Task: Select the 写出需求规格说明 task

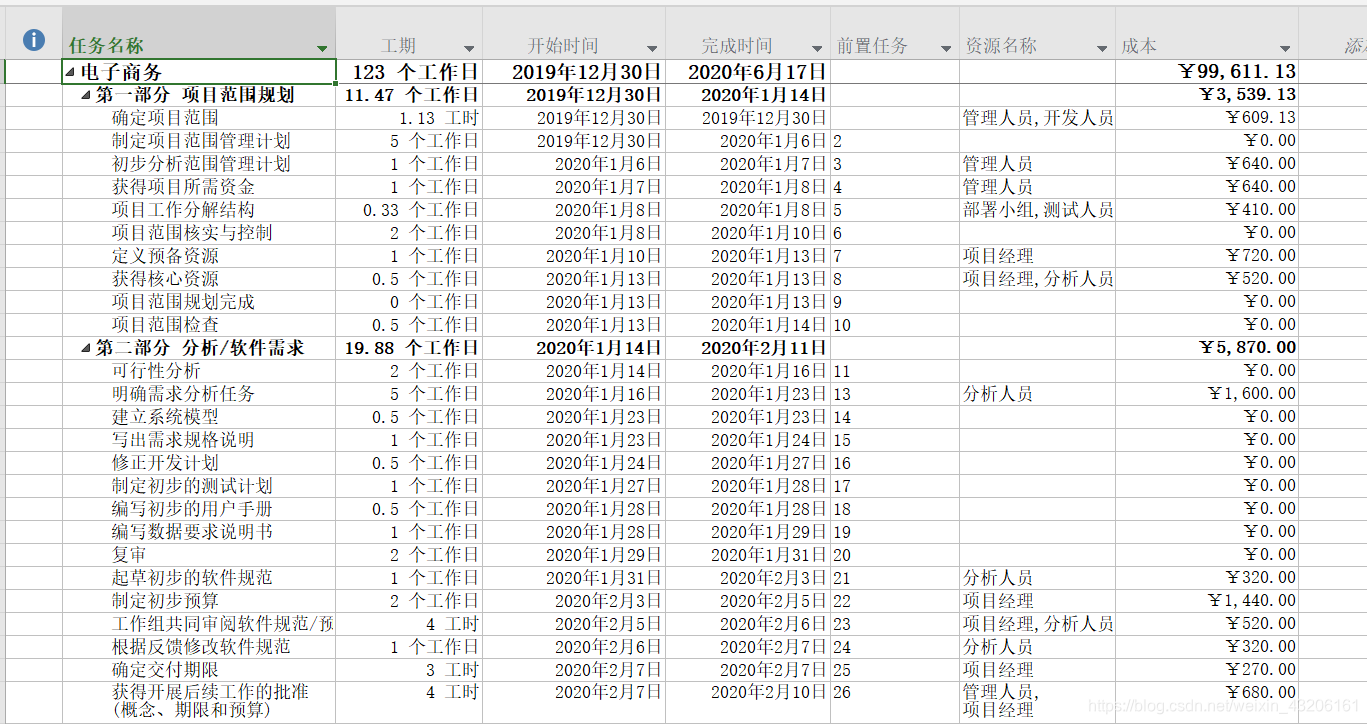Action: pyautogui.click(x=183, y=440)
